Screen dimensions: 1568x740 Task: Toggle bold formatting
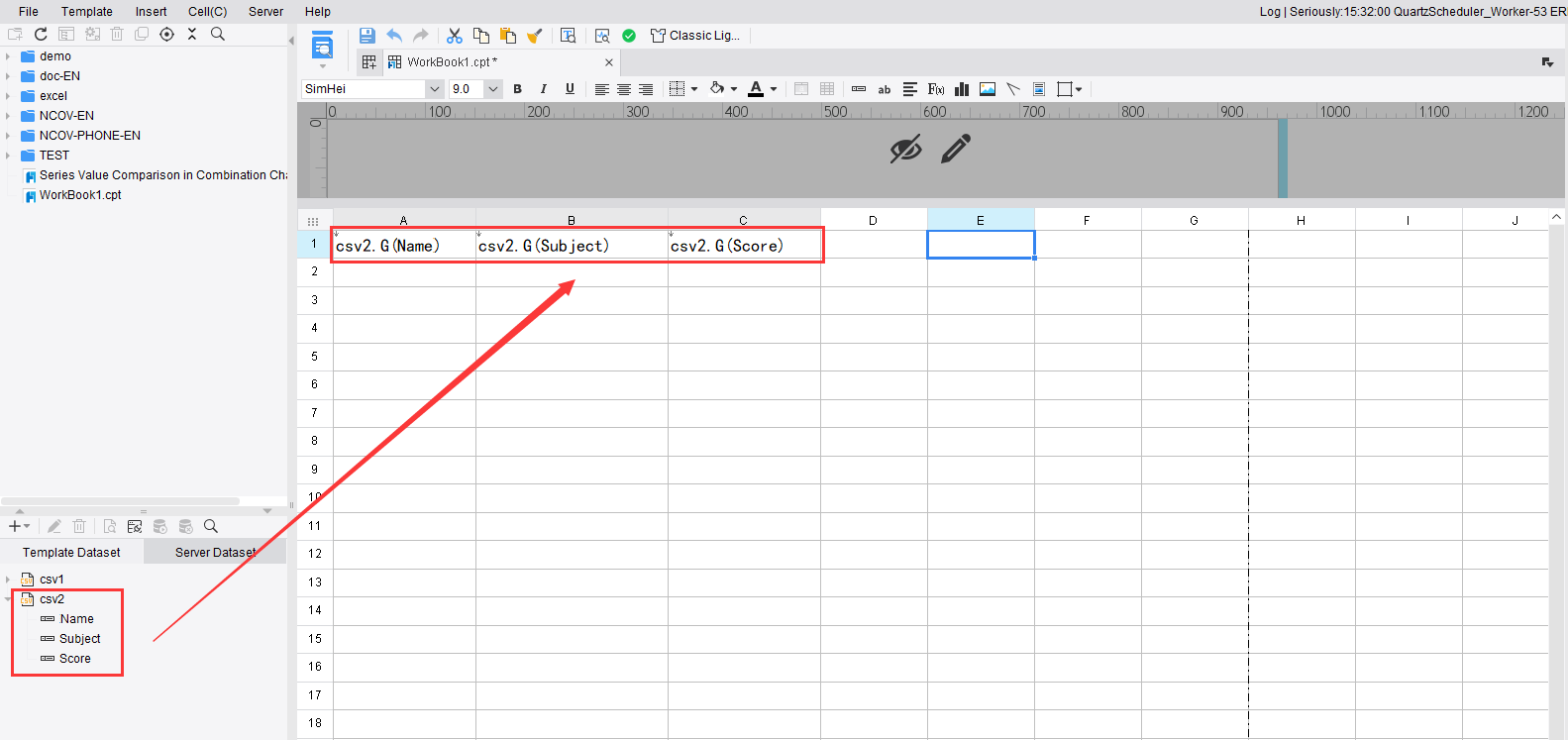(517, 89)
